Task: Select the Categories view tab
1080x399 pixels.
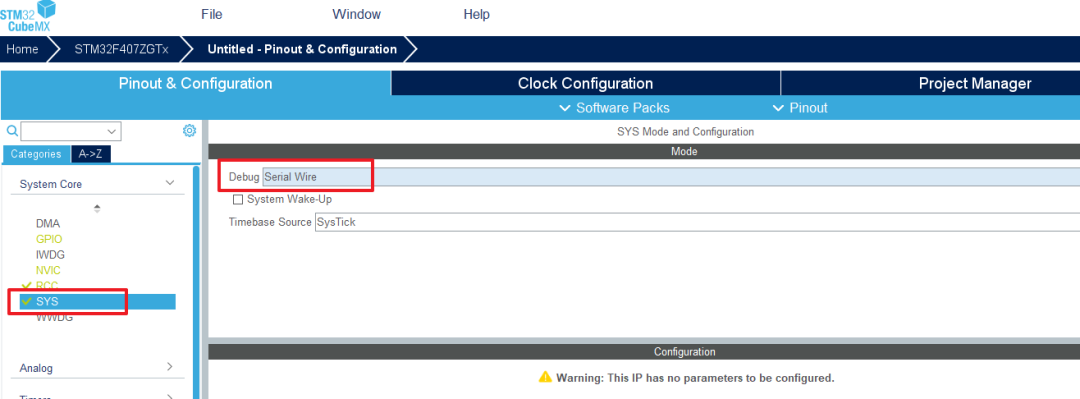Action: pyautogui.click(x=36, y=154)
